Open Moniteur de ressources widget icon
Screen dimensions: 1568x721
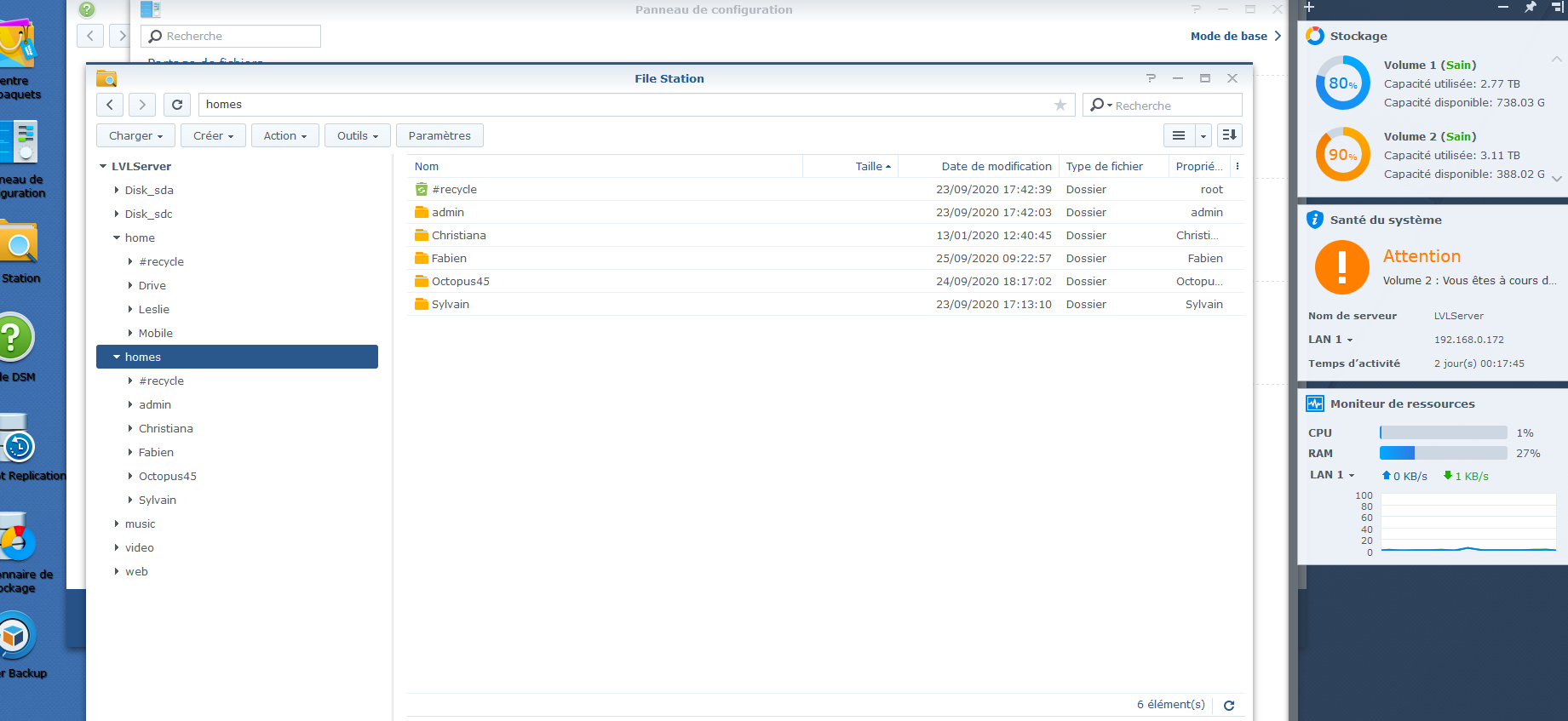point(1315,403)
